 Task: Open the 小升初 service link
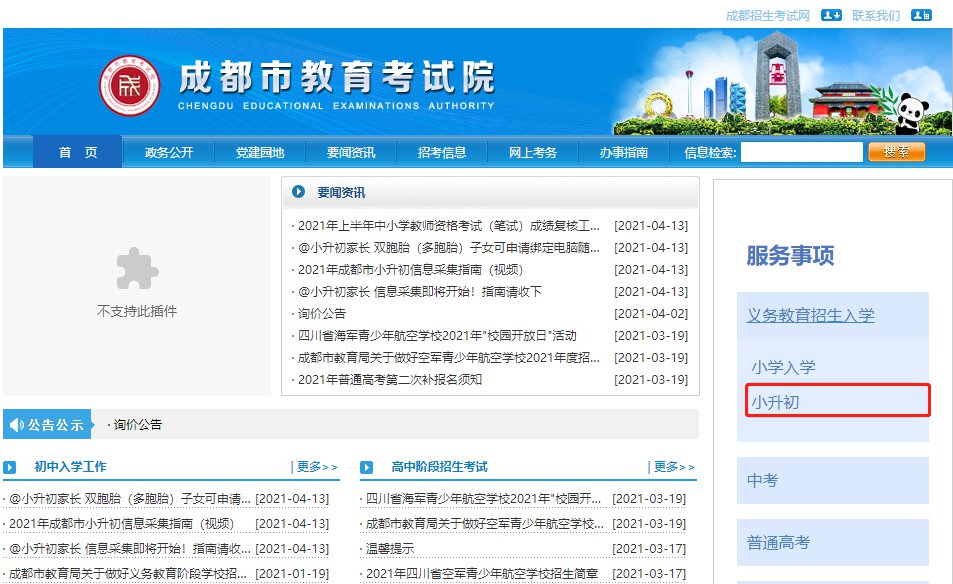[776, 402]
